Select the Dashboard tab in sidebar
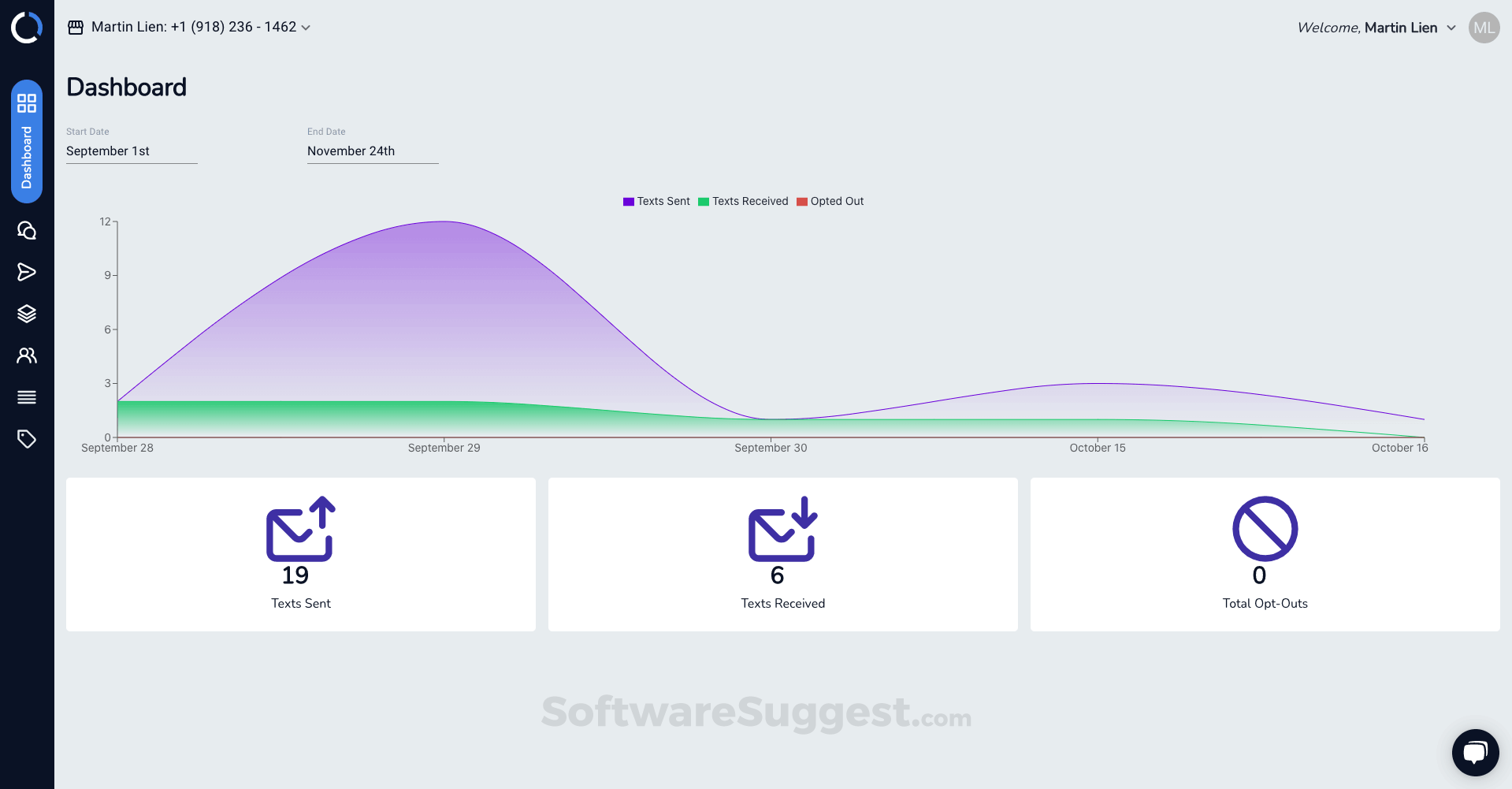This screenshot has height=789, width=1512. (27, 142)
